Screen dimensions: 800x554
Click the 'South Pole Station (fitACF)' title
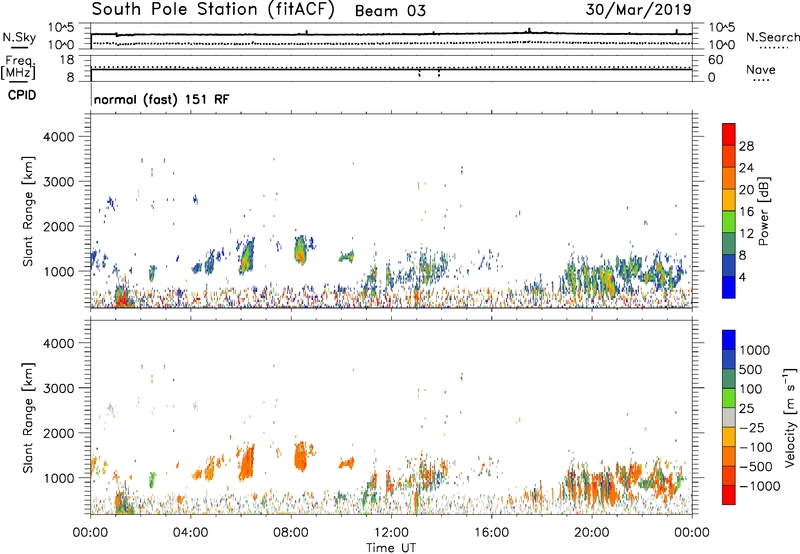click(x=213, y=10)
